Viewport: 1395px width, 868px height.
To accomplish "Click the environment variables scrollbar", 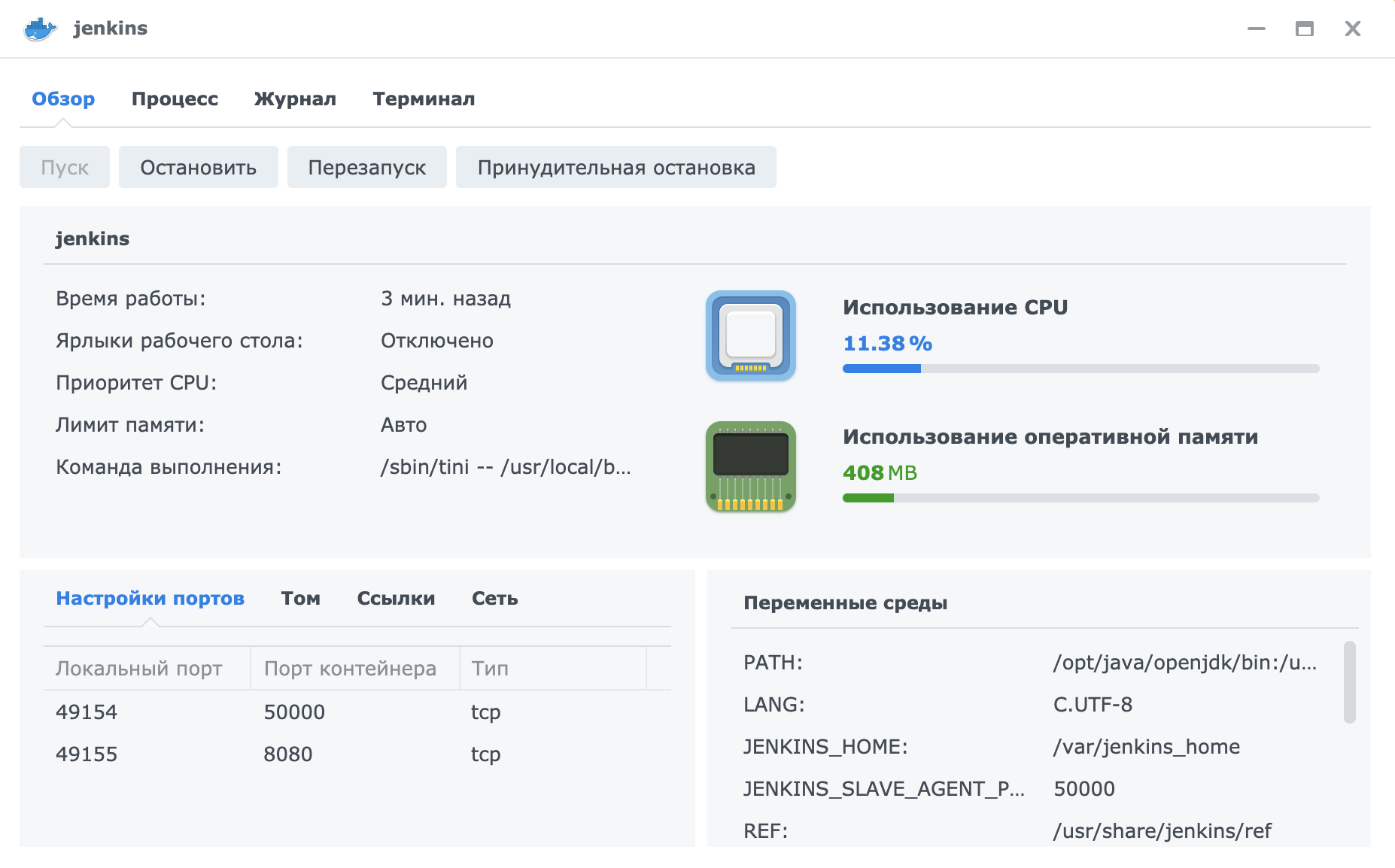I will coord(1349,681).
